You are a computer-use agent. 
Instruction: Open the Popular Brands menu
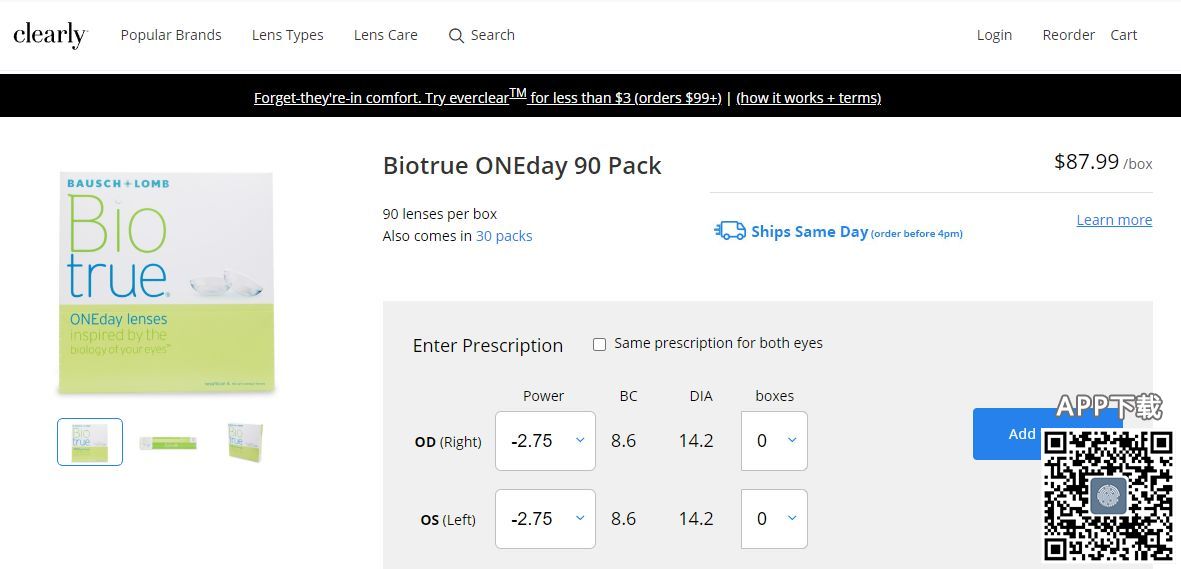click(171, 35)
